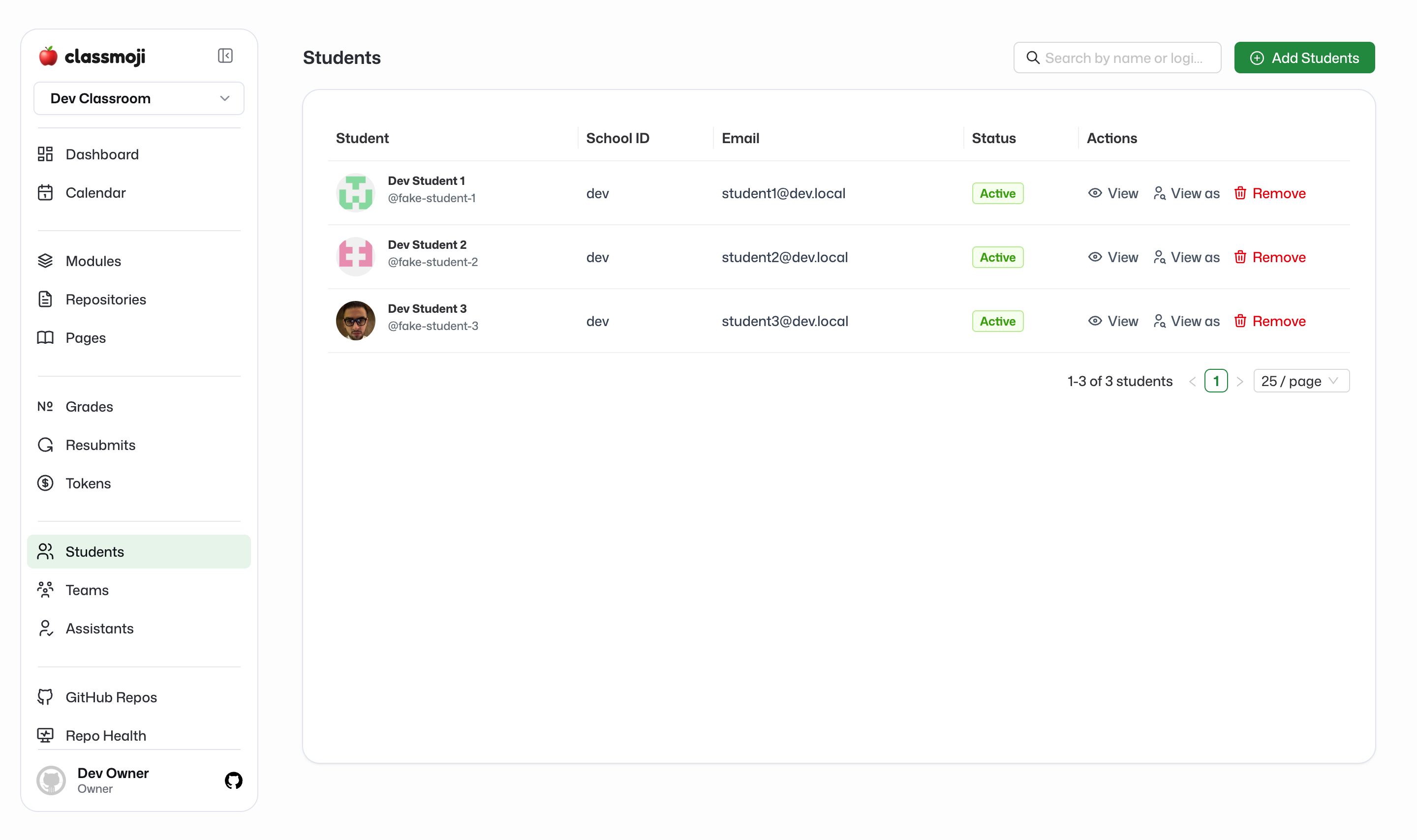
Task: Click the Assistants user-check icon
Action: (45, 629)
